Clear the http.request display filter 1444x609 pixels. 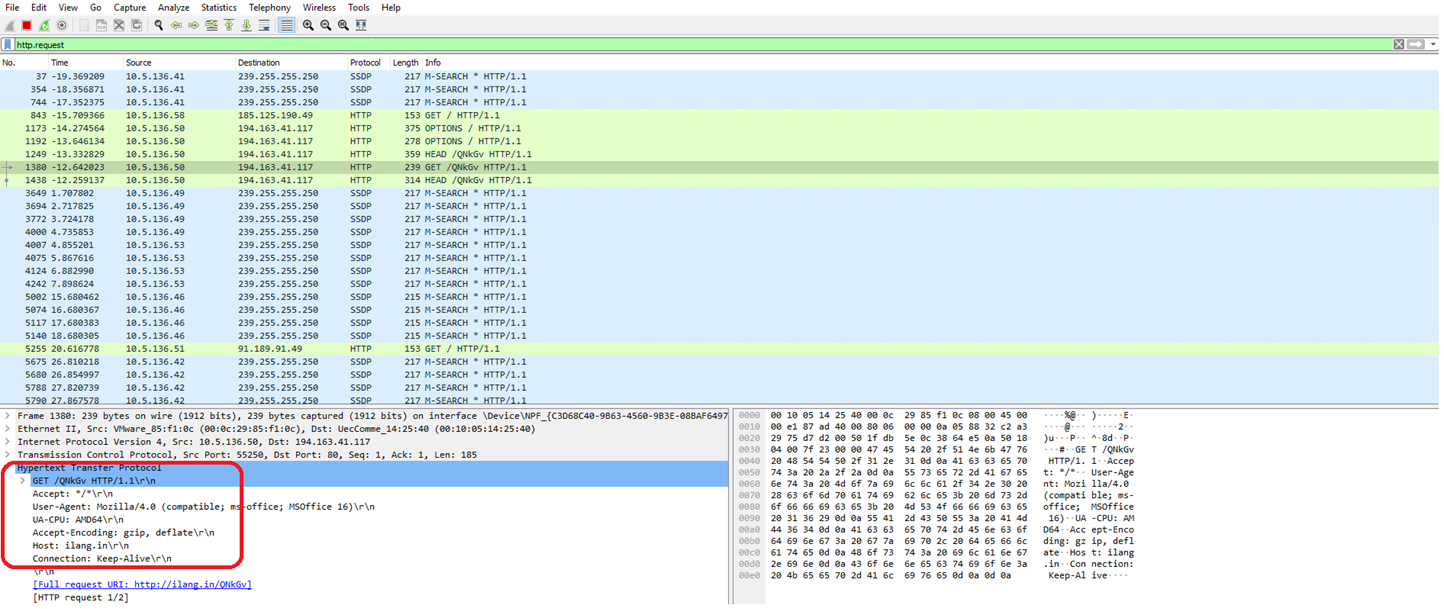pos(1399,45)
